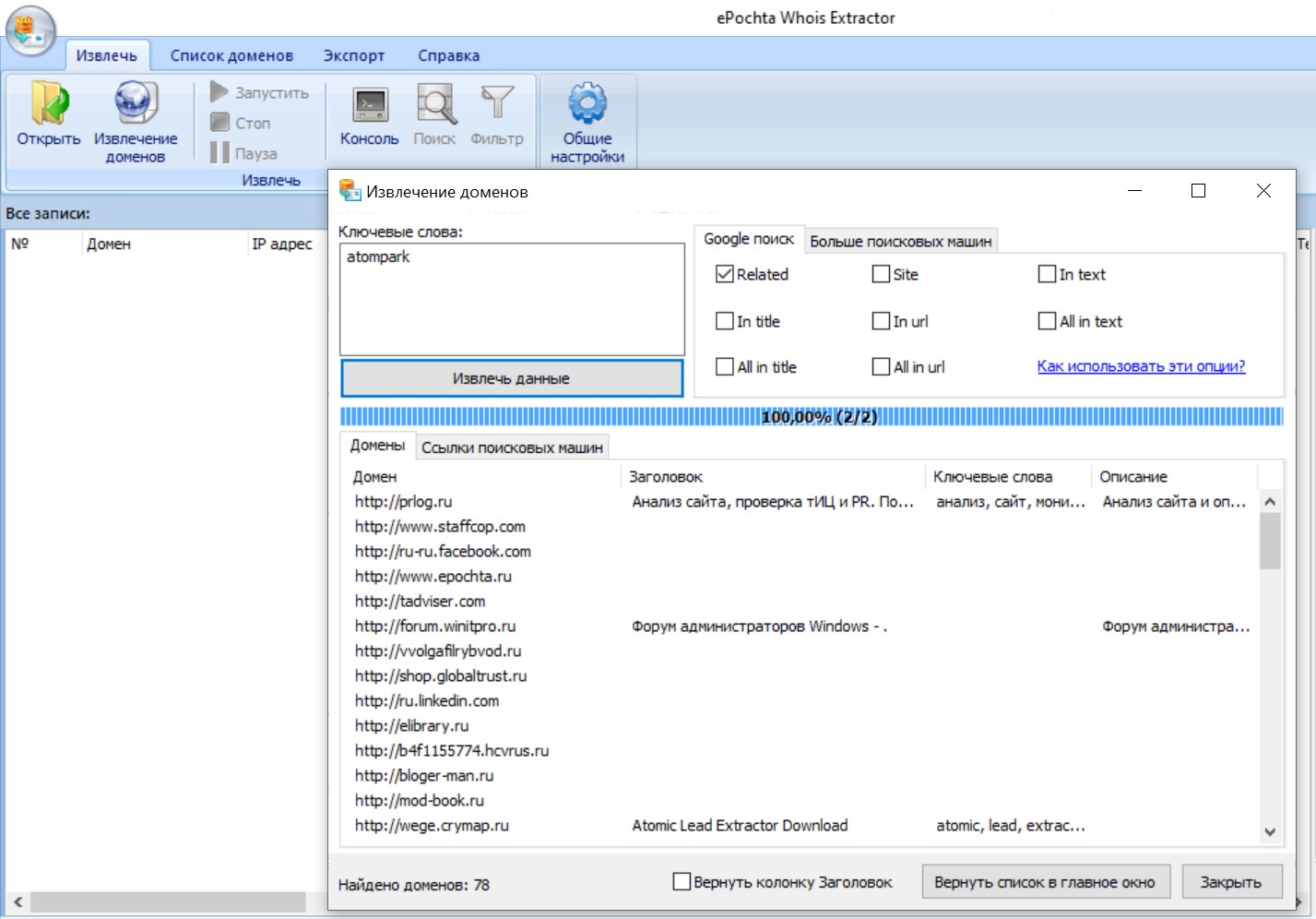Switch to Ссылки поисковых машин tab
This screenshot has height=919, width=1316.
click(x=512, y=448)
